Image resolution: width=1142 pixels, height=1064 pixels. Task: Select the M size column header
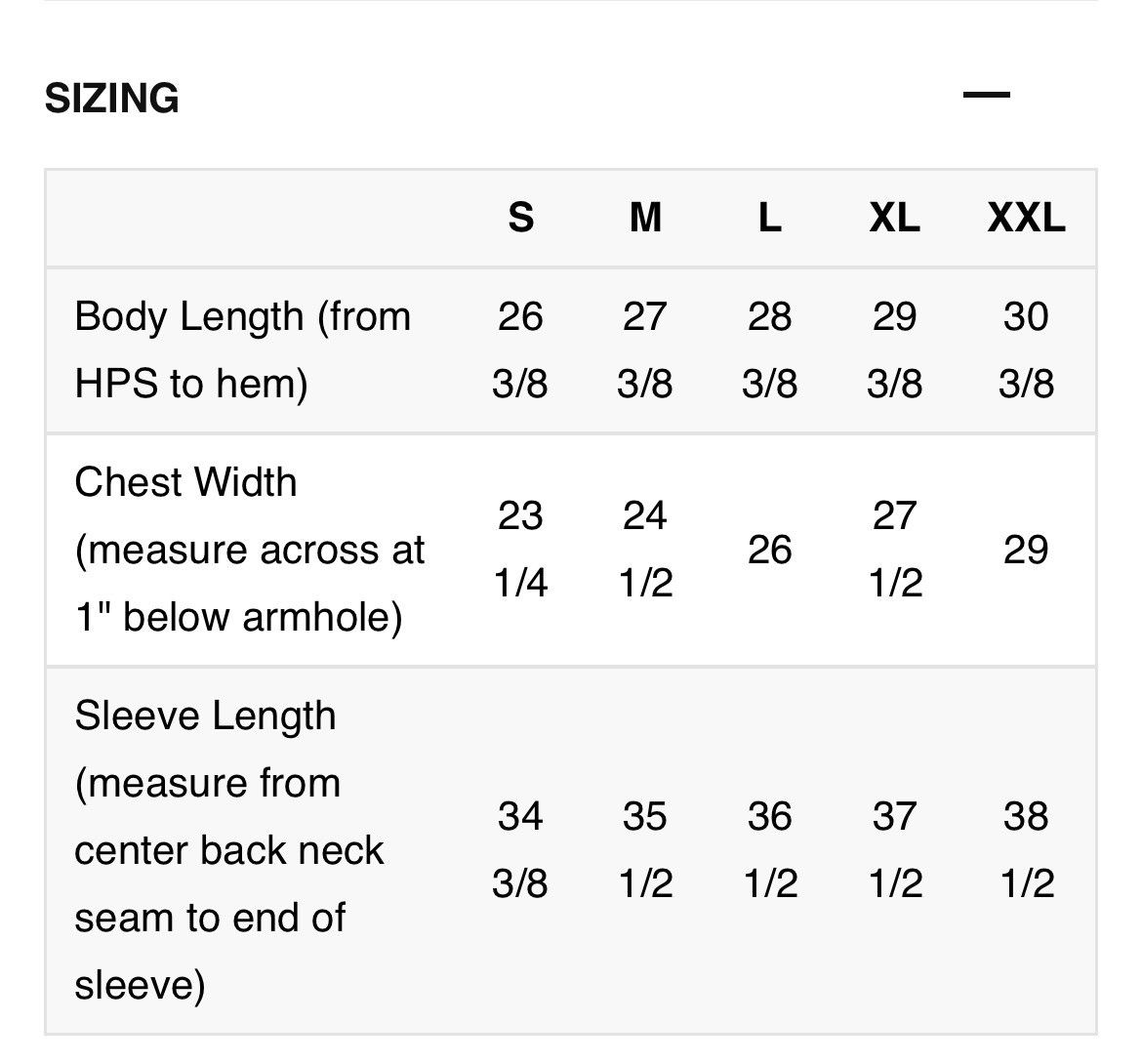pyautogui.click(x=645, y=217)
